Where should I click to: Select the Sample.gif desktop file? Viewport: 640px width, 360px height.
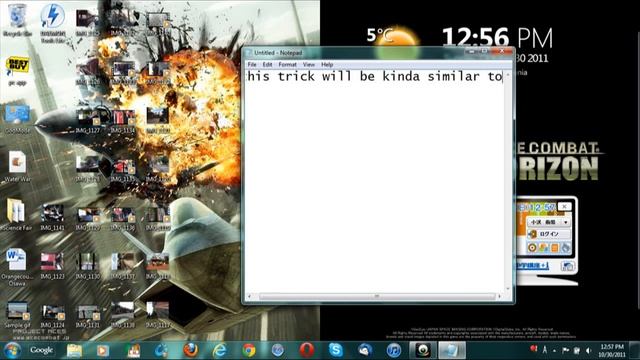tap(17, 315)
